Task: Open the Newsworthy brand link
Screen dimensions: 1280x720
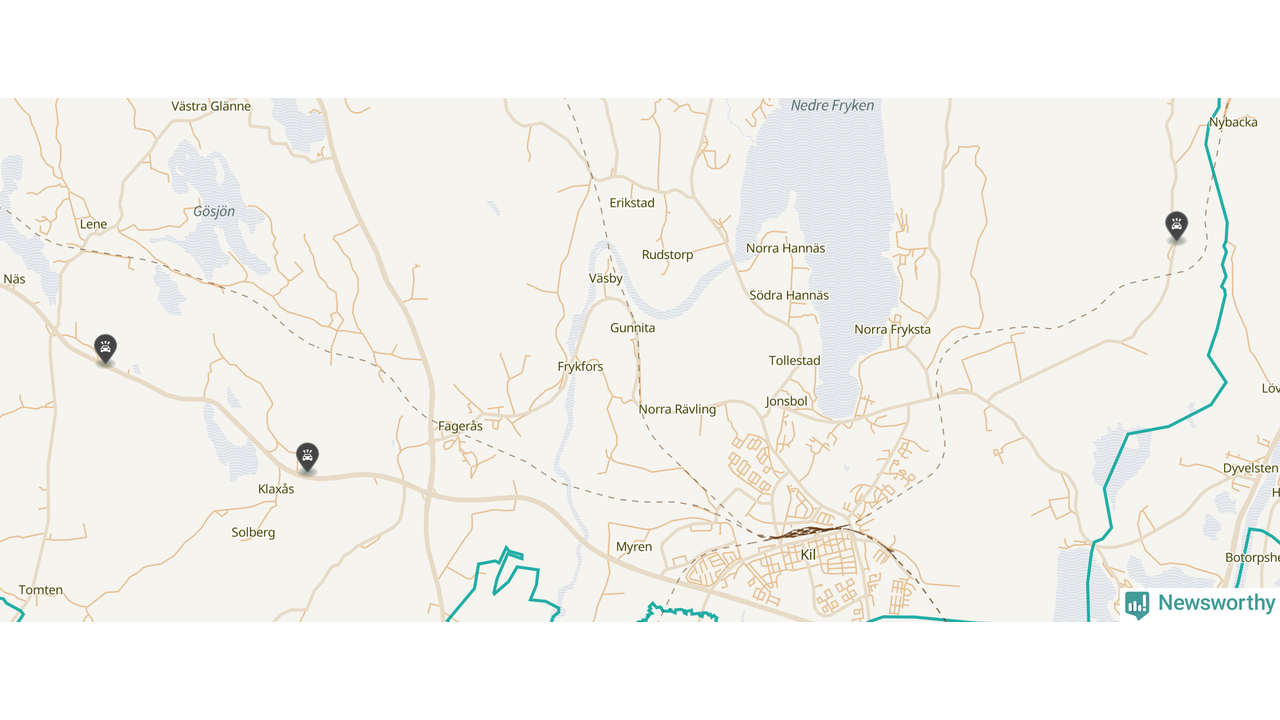Action: click(1200, 603)
